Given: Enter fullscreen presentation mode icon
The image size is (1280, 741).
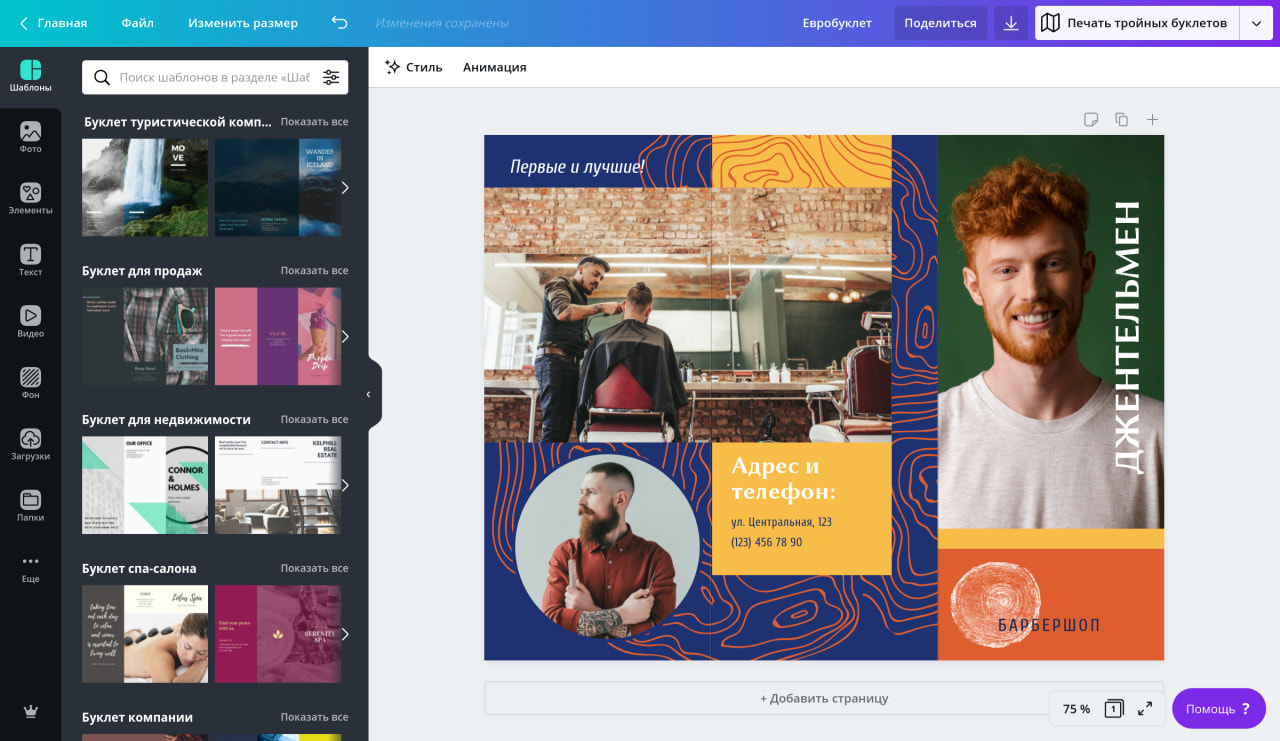Looking at the screenshot, I should coord(1145,709).
